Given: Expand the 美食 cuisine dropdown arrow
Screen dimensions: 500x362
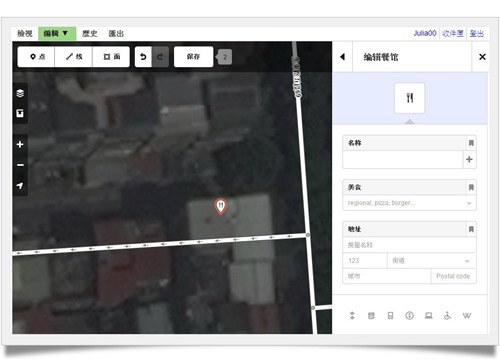Looking at the screenshot, I should coord(469,203).
